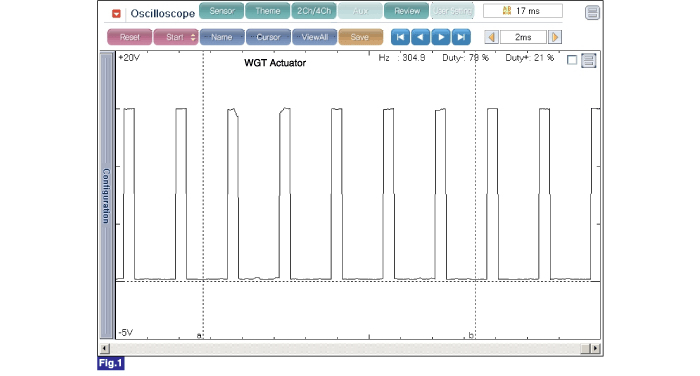Step back one waveform frame
Viewport: 700px width, 376px height.
pyautogui.click(x=421, y=37)
